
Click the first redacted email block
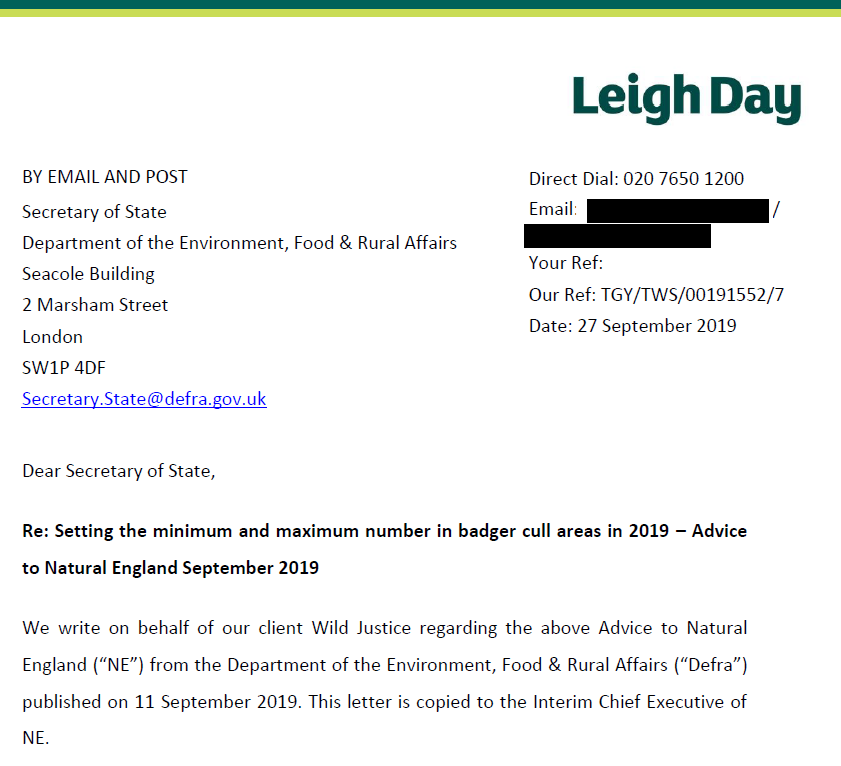677,210
